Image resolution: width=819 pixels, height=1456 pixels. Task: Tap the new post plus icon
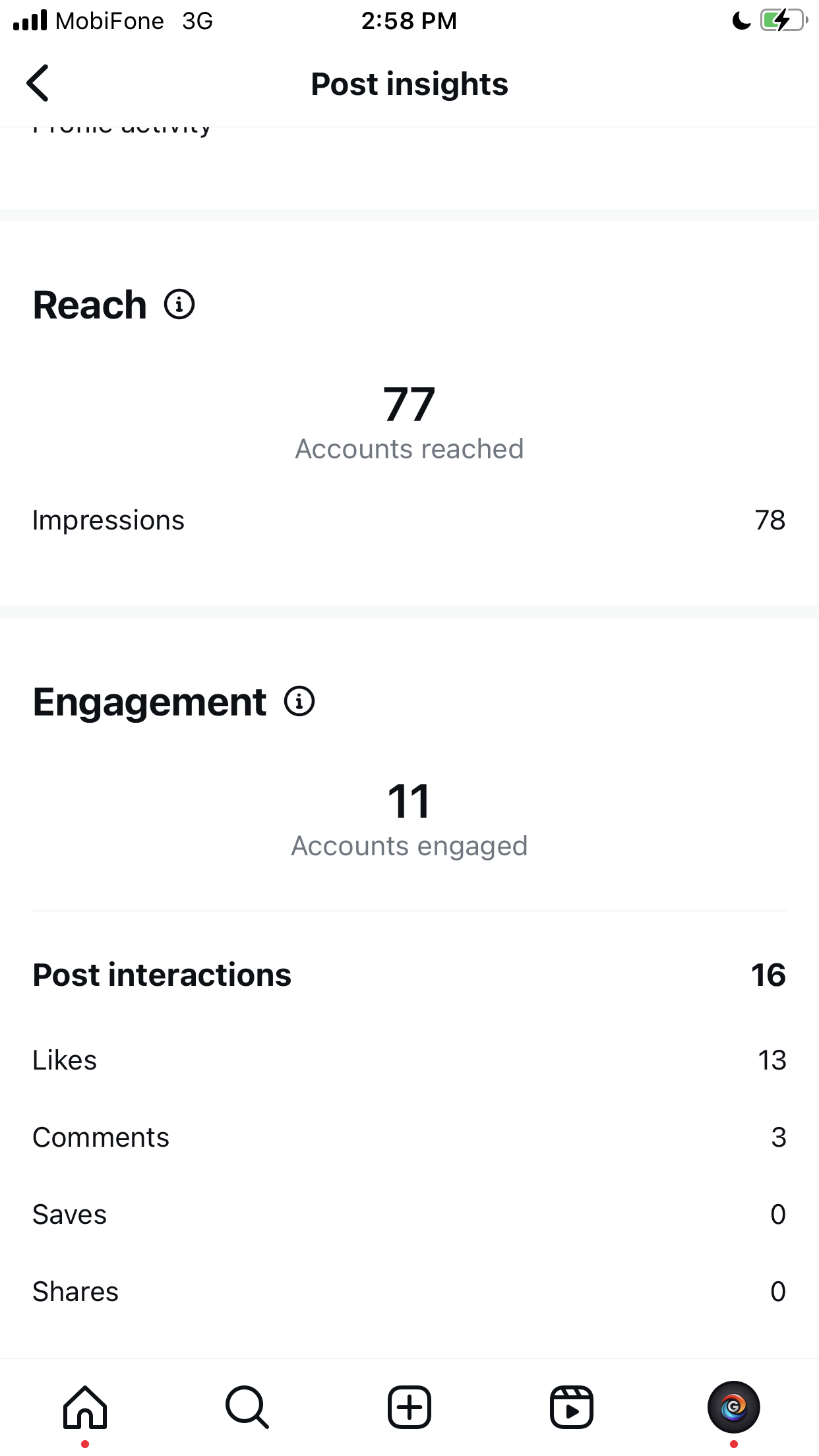pos(409,1407)
